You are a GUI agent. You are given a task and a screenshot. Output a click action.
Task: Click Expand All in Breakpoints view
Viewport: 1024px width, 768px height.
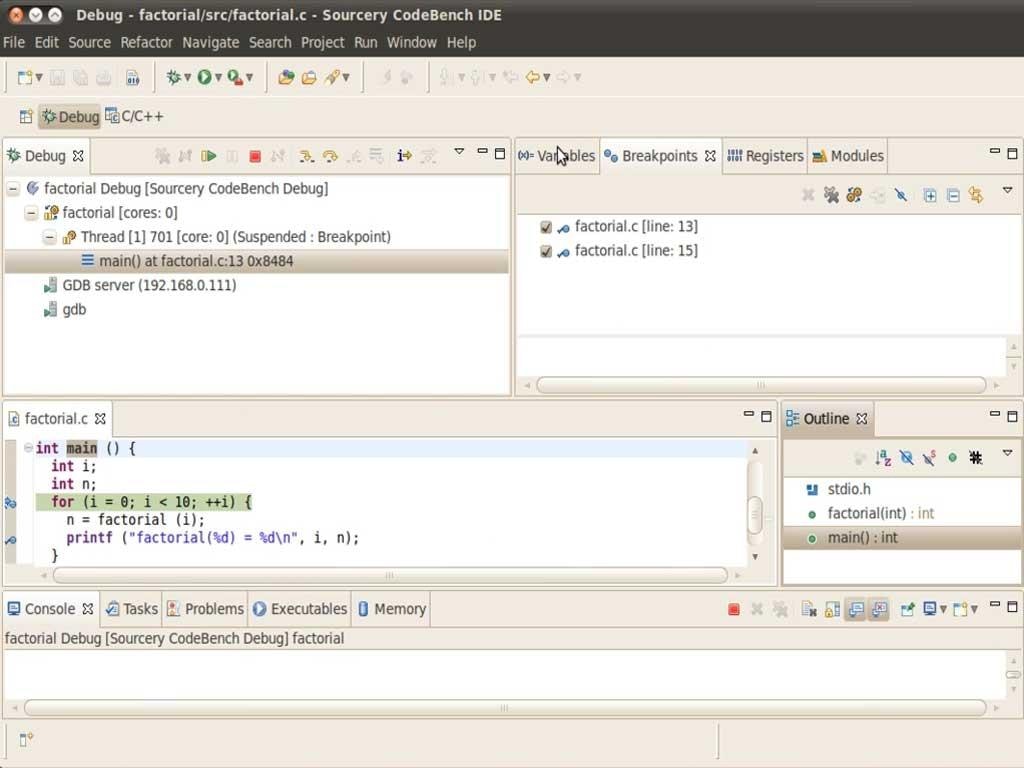[x=930, y=195]
